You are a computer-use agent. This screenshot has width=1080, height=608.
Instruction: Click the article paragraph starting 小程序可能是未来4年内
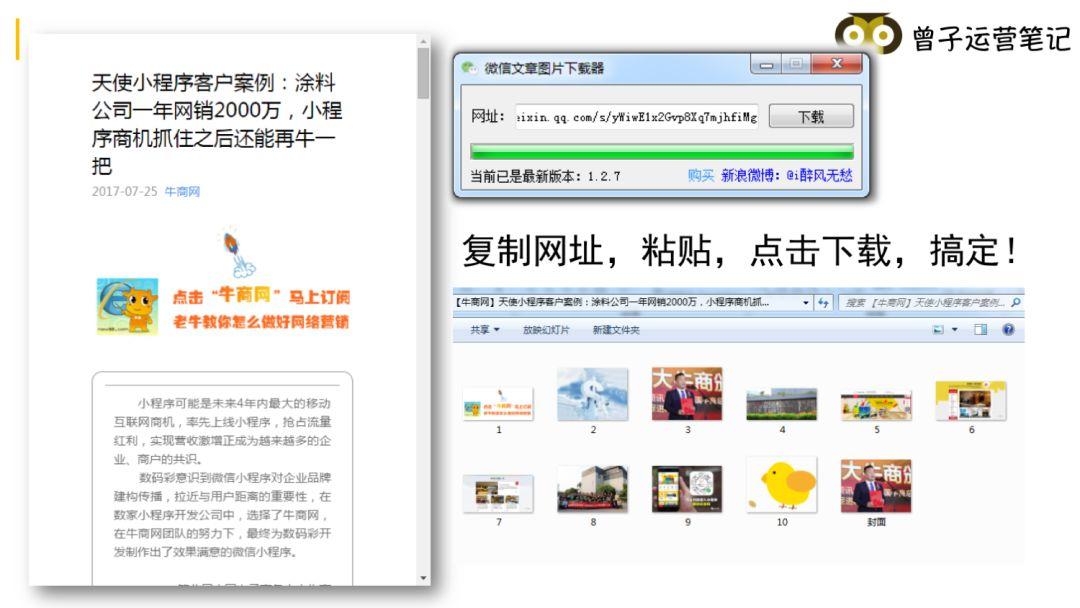[x=222, y=431]
